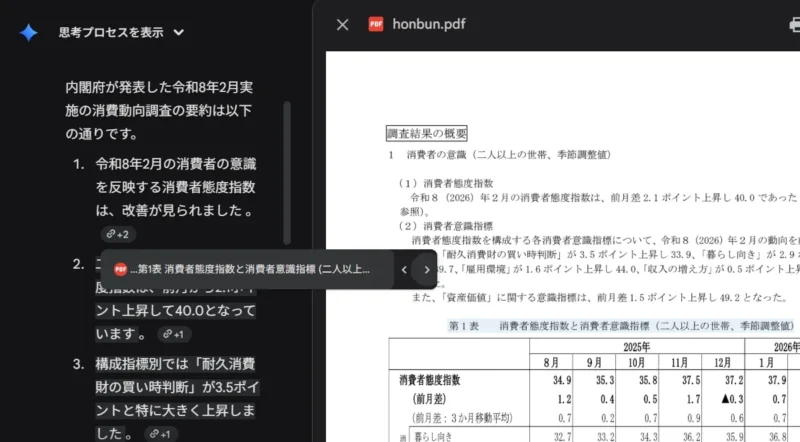This screenshot has width=800, height=442.
Task: Click the 内閣府が発表した intro paragraph
Action: click(159, 110)
